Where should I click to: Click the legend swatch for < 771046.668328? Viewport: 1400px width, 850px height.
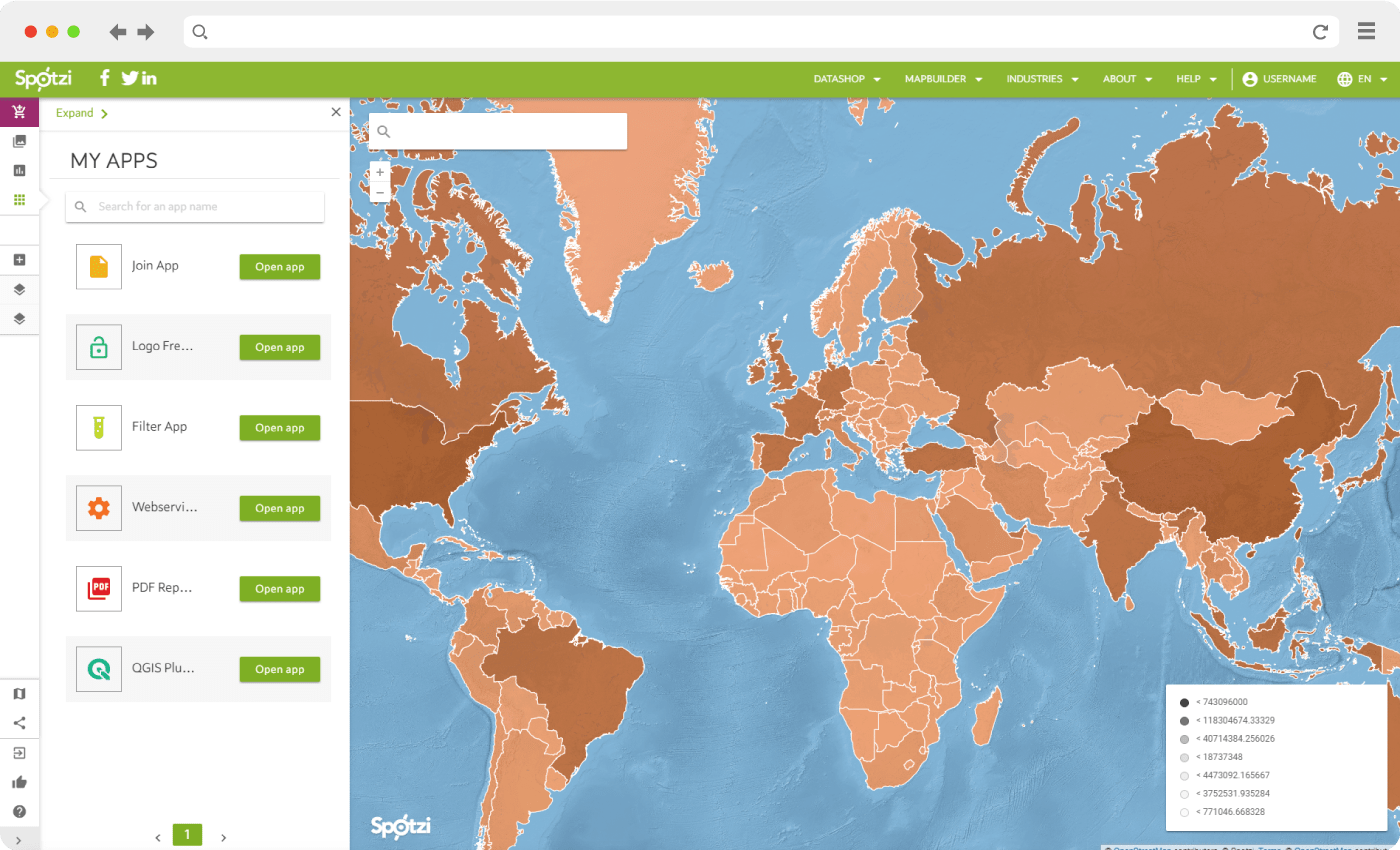pos(1184,812)
